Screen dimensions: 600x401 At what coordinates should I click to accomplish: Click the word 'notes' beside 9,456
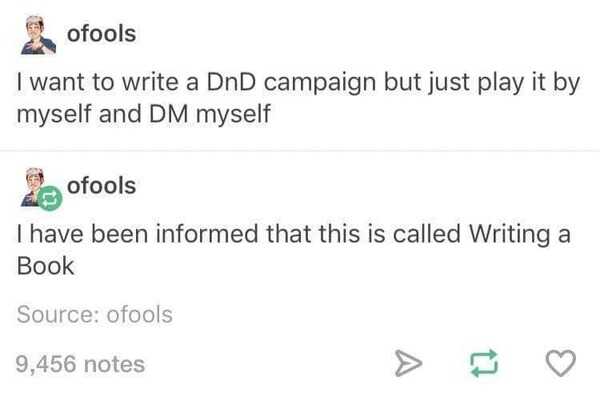[114, 364]
